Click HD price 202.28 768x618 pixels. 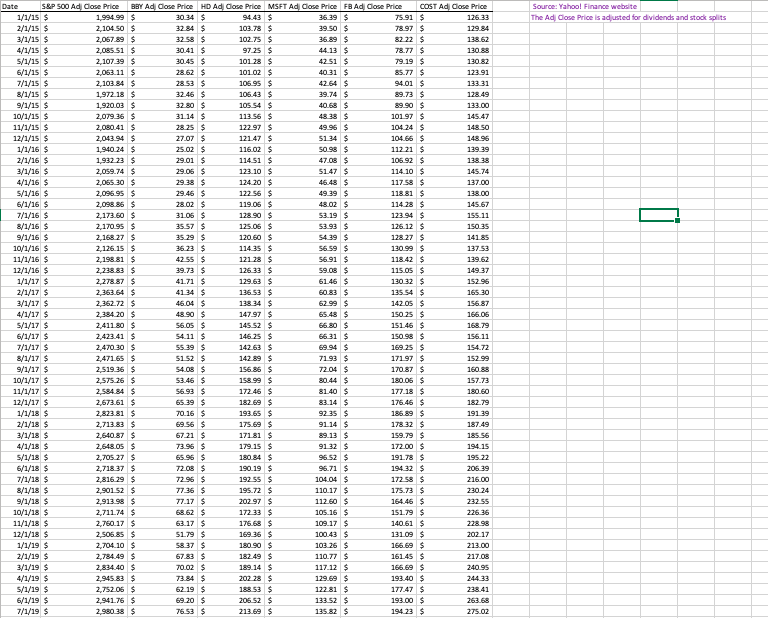pyautogui.click(x=231, y=578)
